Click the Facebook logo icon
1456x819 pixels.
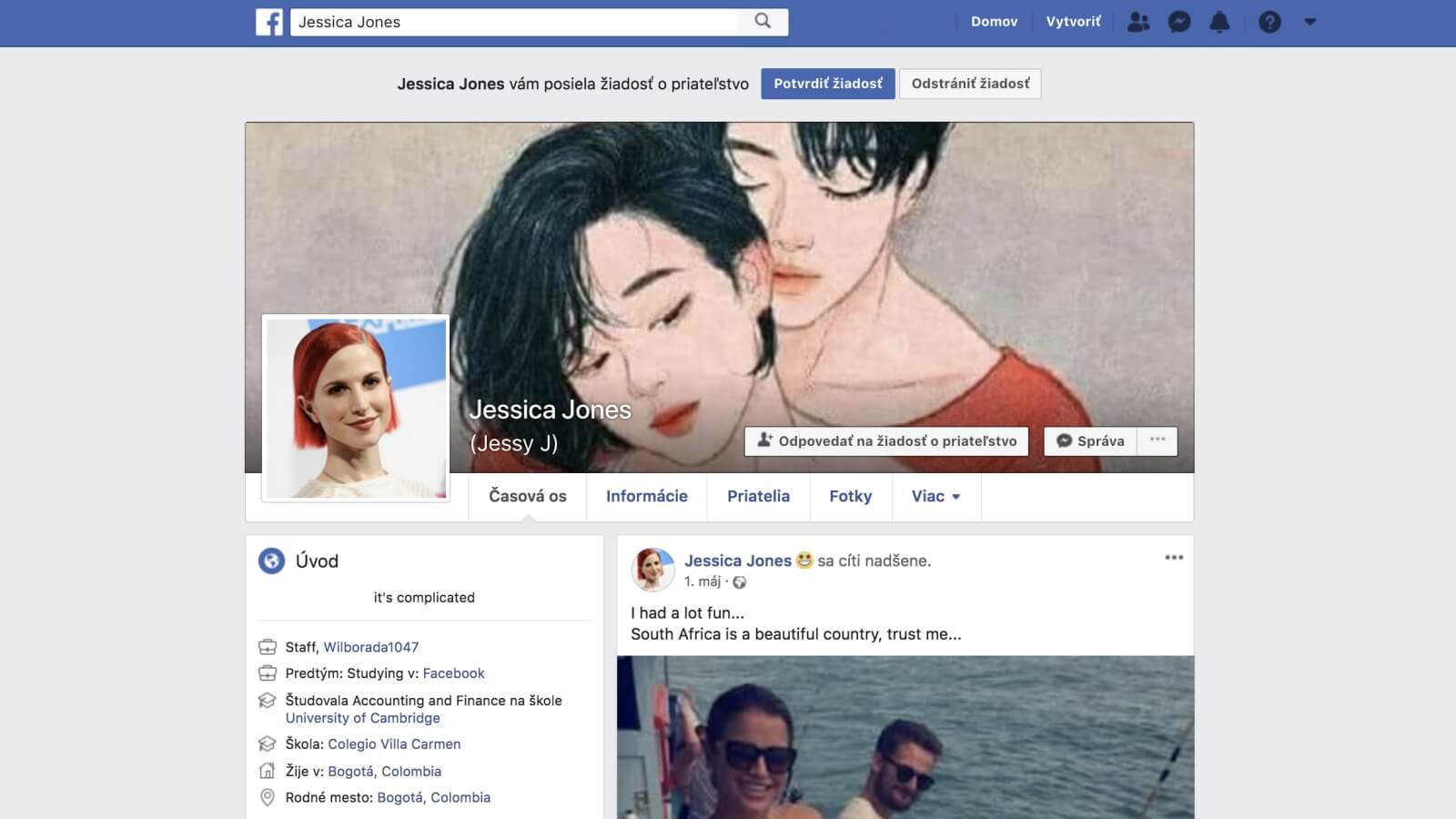[x=269, y=22]
